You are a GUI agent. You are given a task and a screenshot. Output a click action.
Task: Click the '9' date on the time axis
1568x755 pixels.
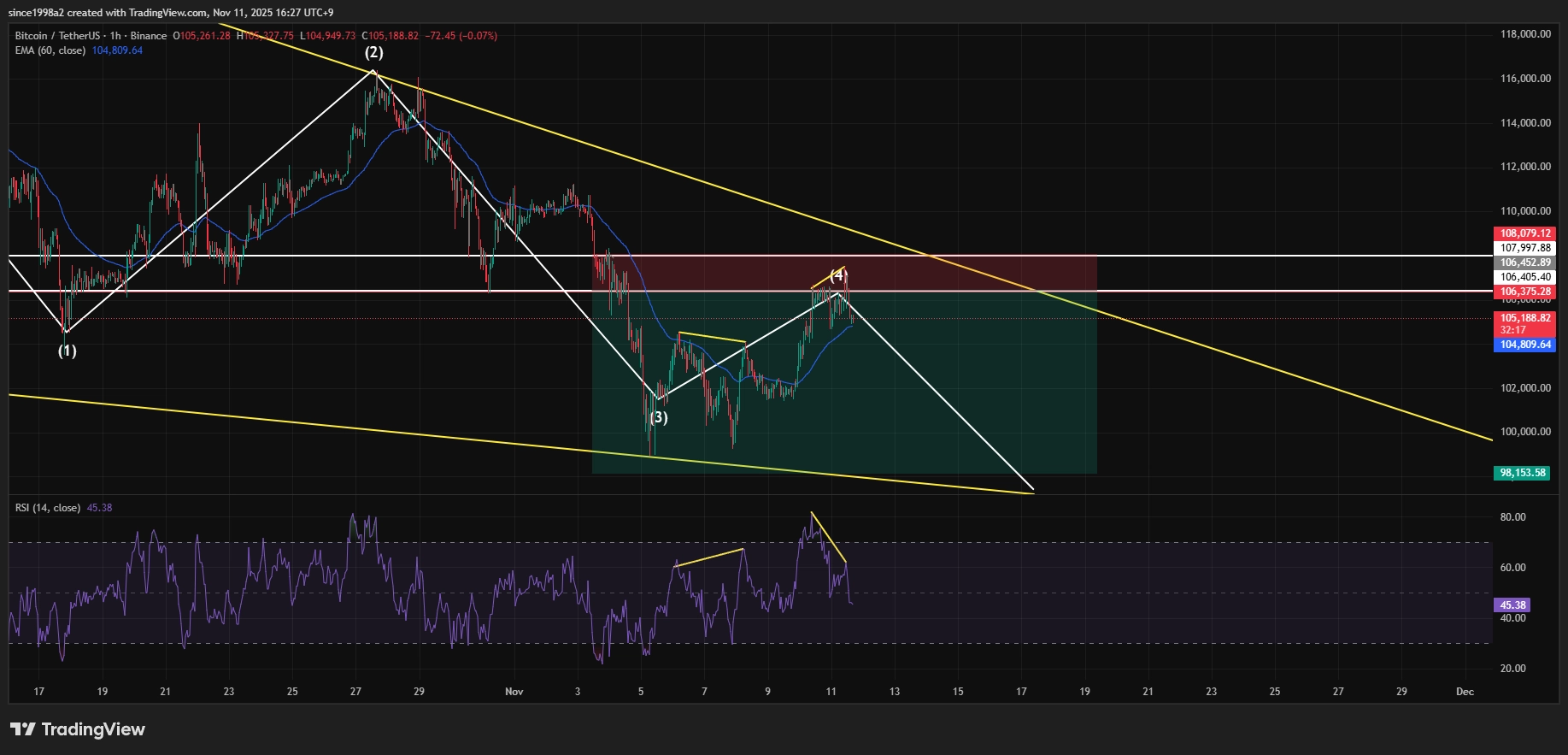click(x=767, y=692)
